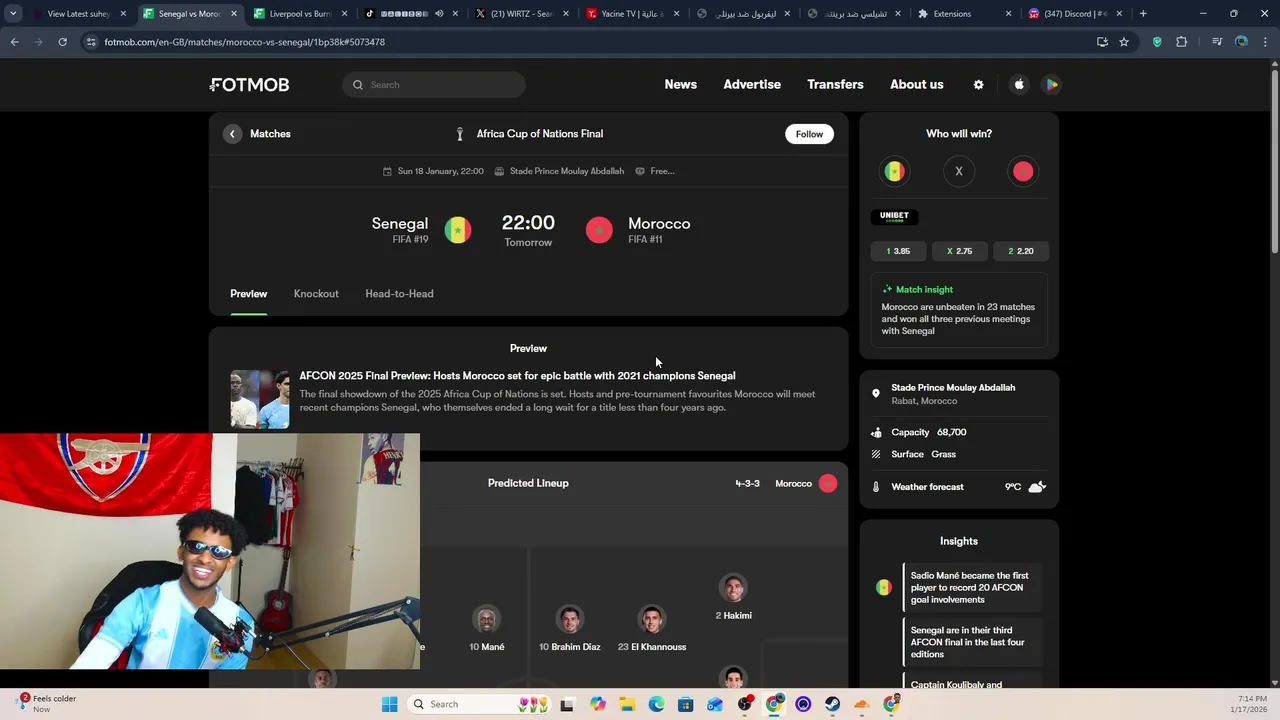Open the About us page
This screenshot has height=720, width=1280.
coord(917,84)
